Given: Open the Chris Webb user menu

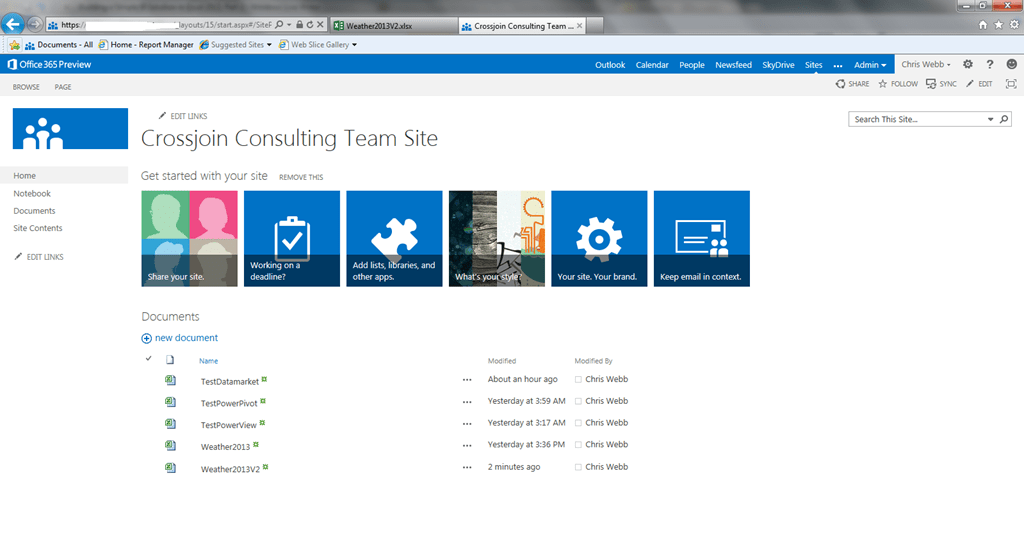Looking at the screenshot, I should click(x=925, y=64).
